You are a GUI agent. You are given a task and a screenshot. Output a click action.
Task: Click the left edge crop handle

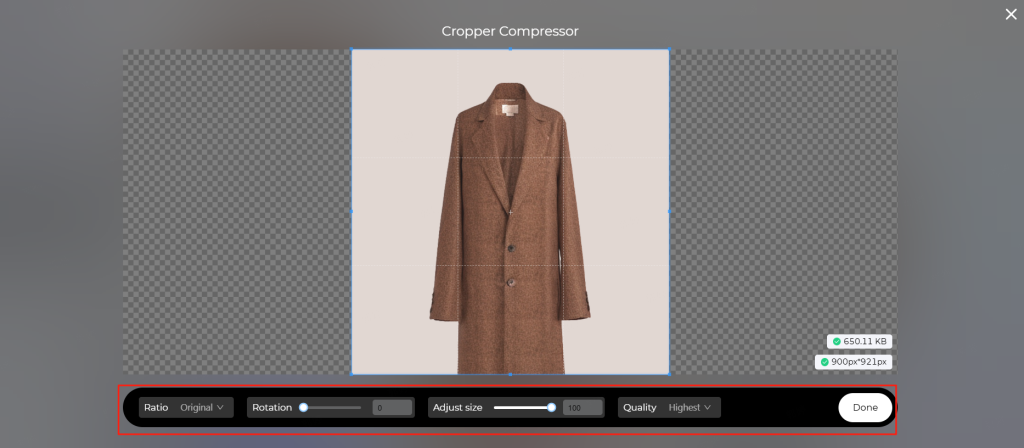click(x=351, y=212)
